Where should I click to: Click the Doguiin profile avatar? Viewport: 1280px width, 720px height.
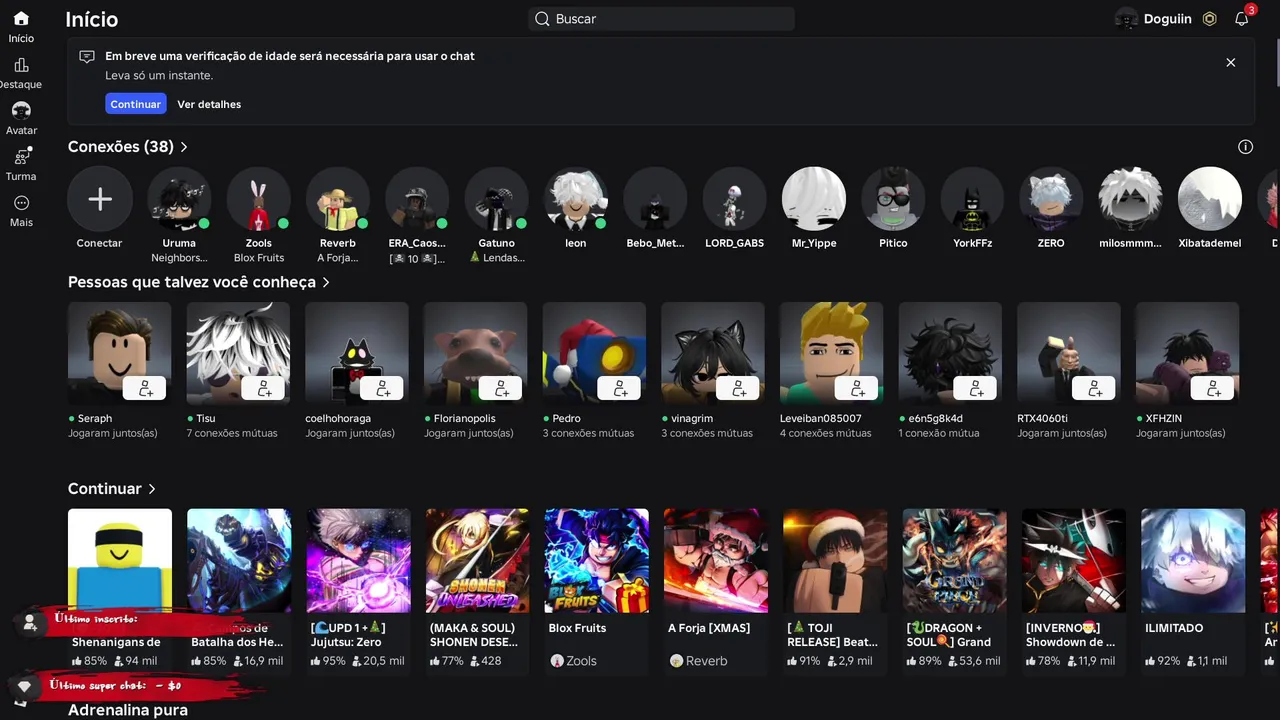click(1126, 19)
